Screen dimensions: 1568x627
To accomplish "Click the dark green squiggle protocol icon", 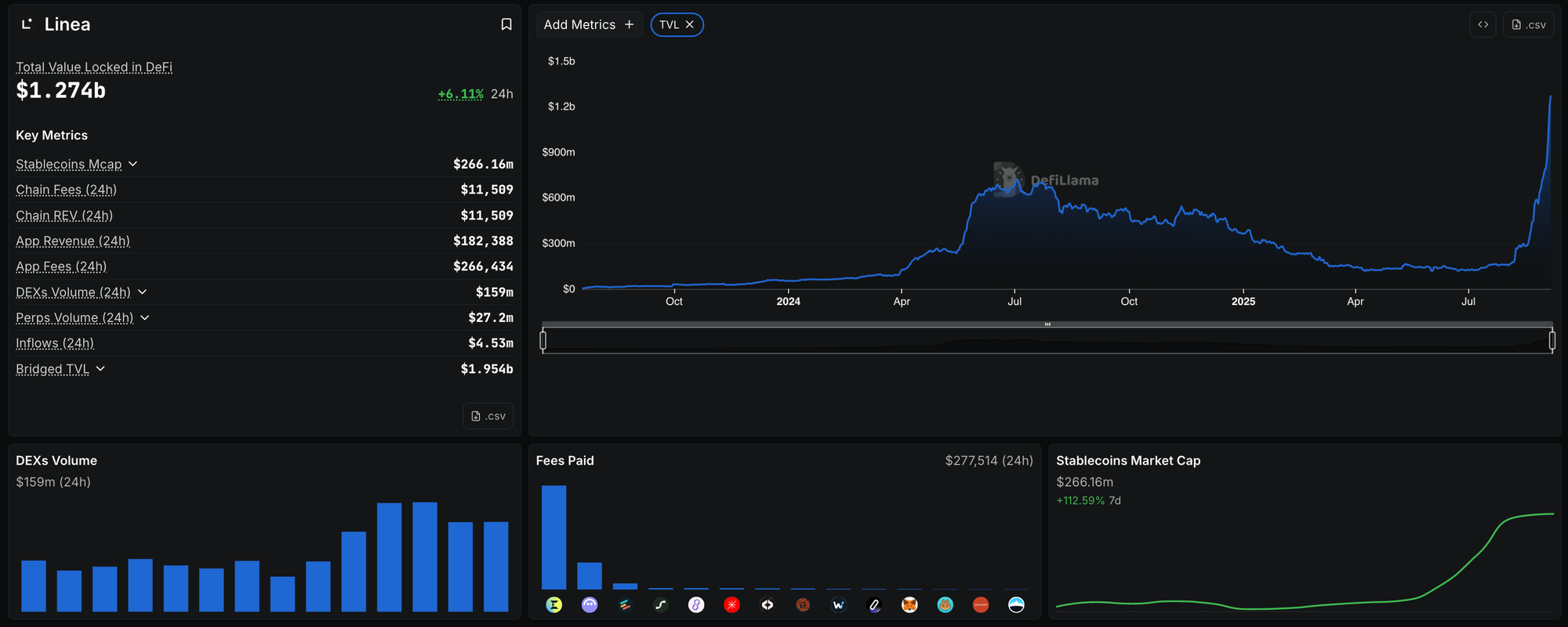I will [x=661, y=604].
